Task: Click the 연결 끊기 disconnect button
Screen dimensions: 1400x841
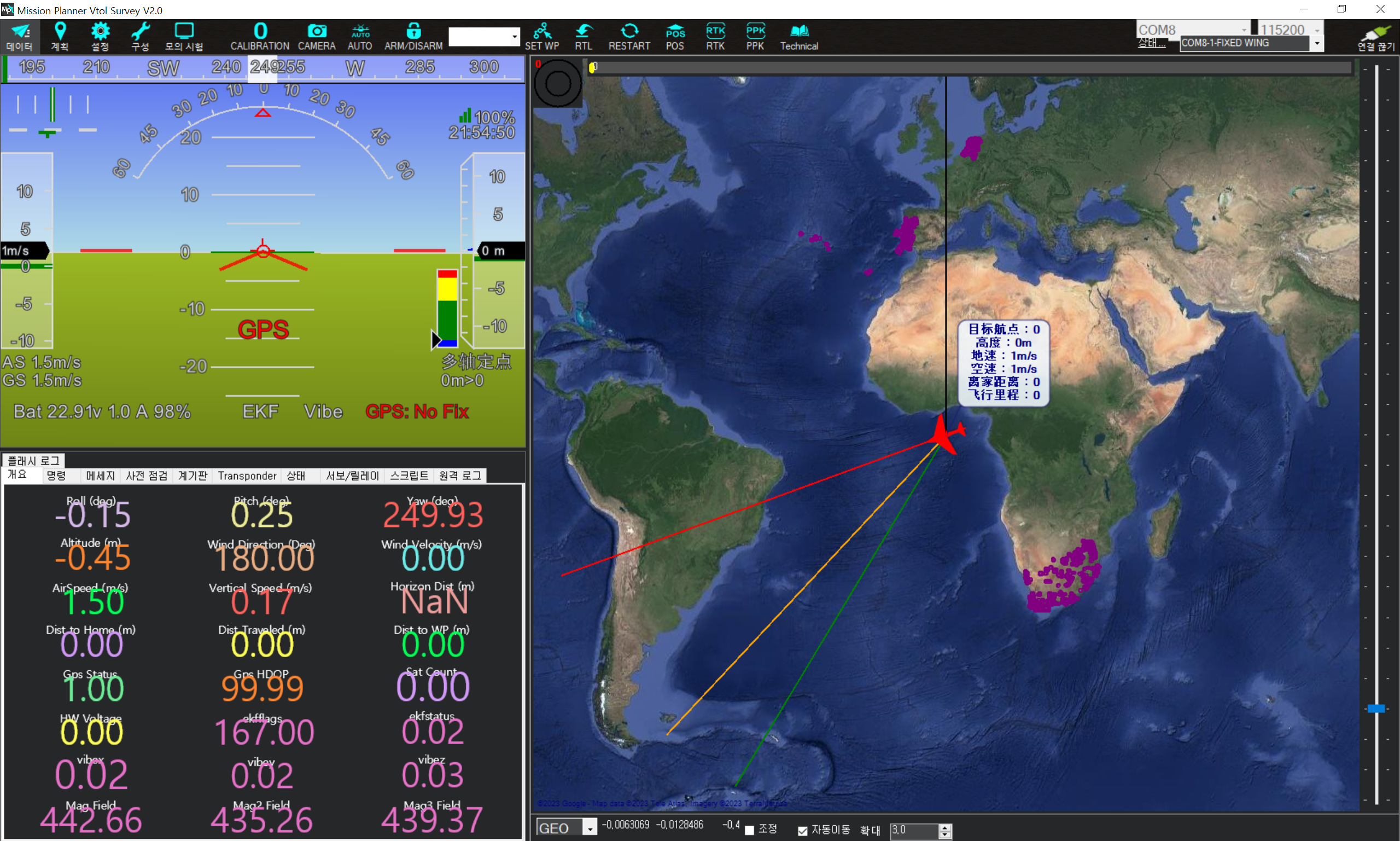Action: [1375, 37]
